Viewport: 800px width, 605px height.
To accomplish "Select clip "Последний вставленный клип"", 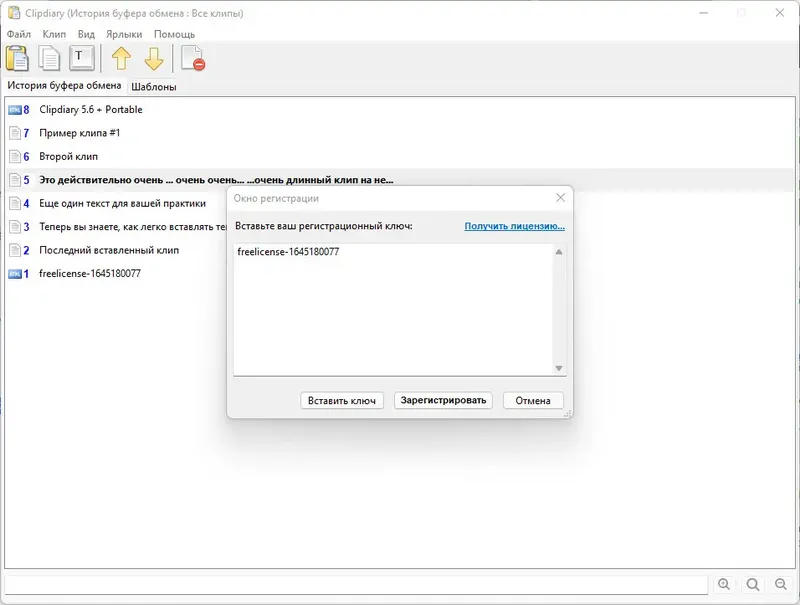I will [109, 250].
